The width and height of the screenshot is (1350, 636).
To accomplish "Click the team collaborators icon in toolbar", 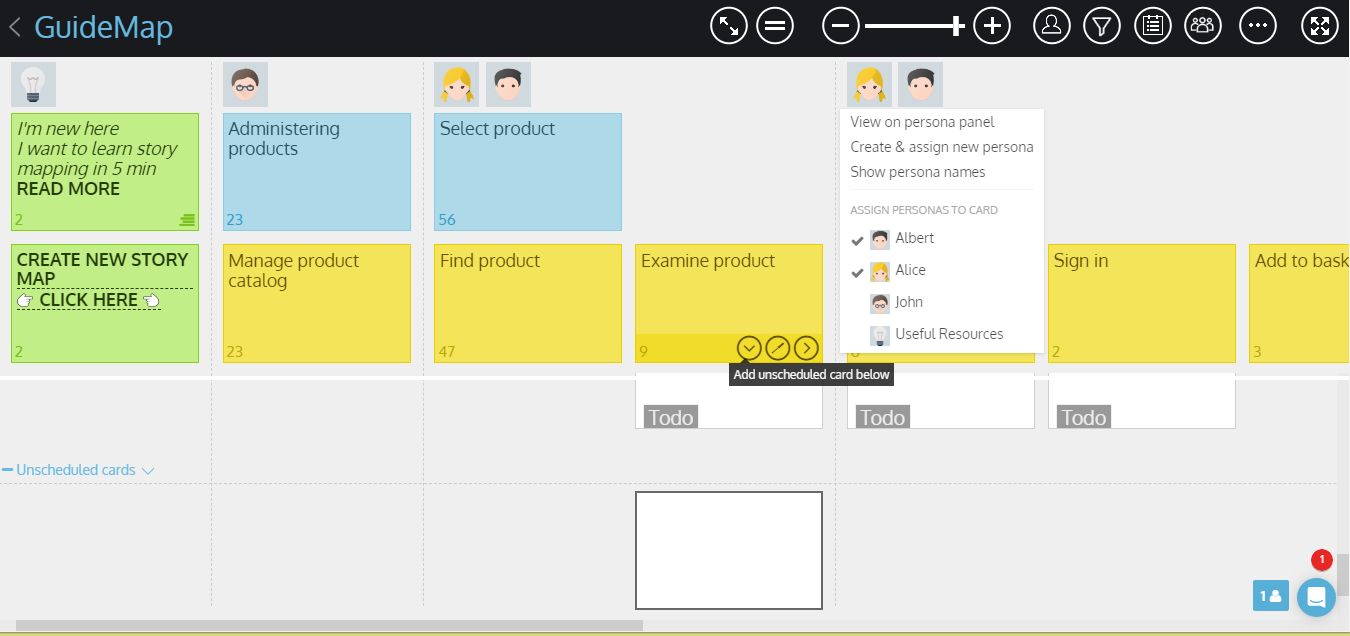I will 1203,26.
